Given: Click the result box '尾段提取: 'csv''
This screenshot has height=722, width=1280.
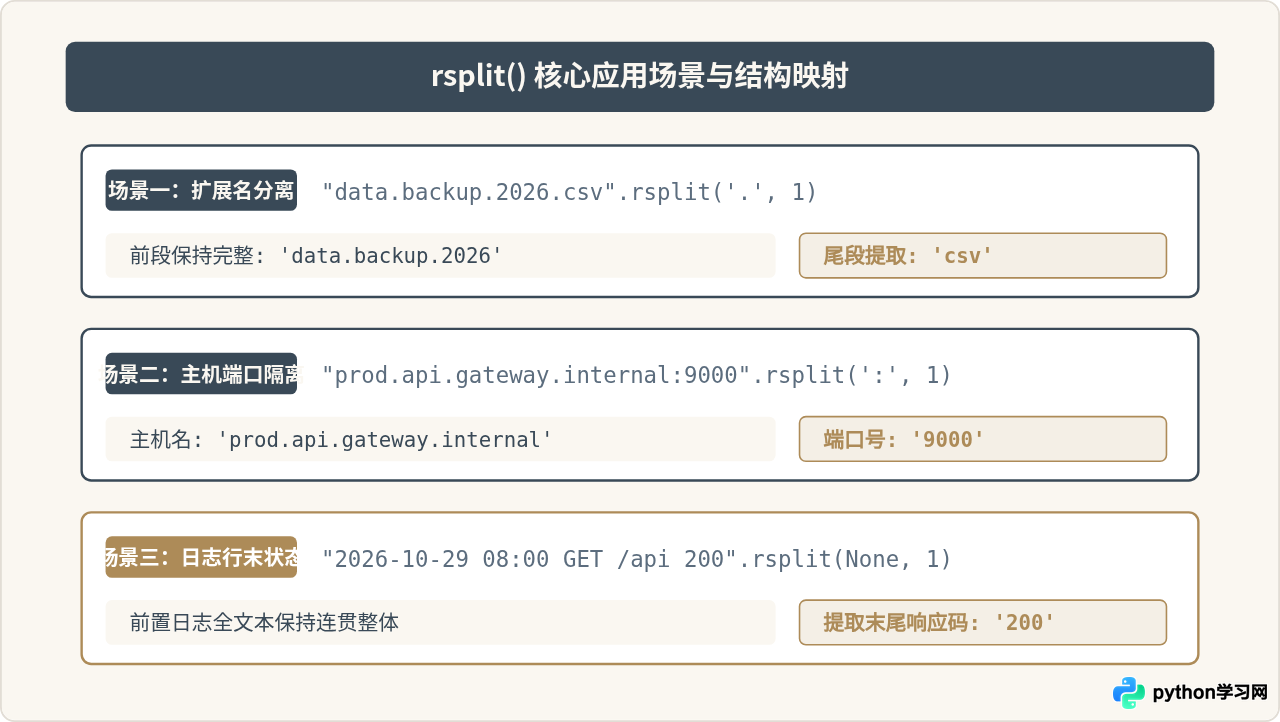Looking at the screenshot, I should 983,255.
